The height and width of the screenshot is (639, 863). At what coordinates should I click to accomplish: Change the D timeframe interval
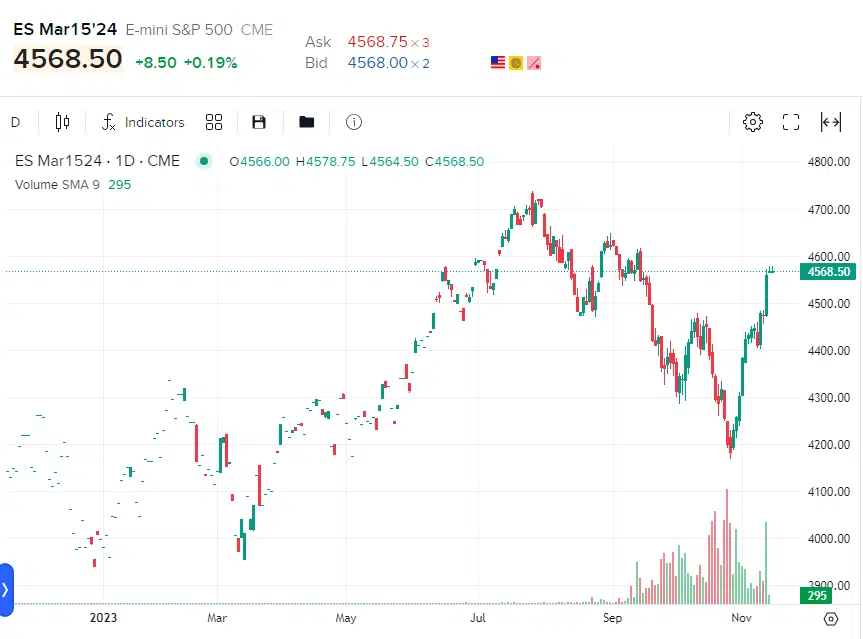pyautogui.click(x=15, y=122)
